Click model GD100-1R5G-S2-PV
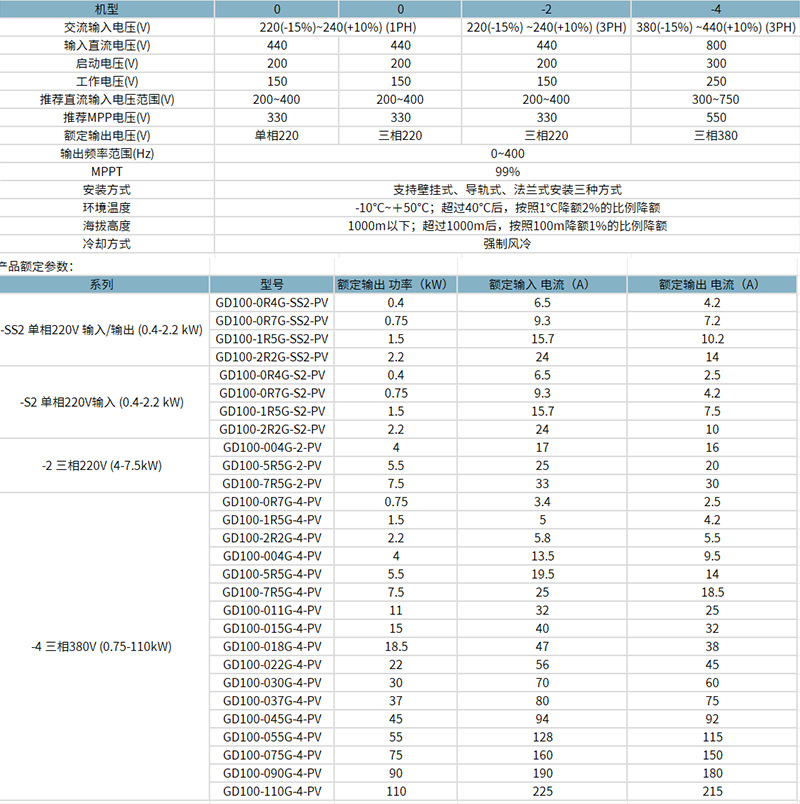 click(x=272, y=411)
